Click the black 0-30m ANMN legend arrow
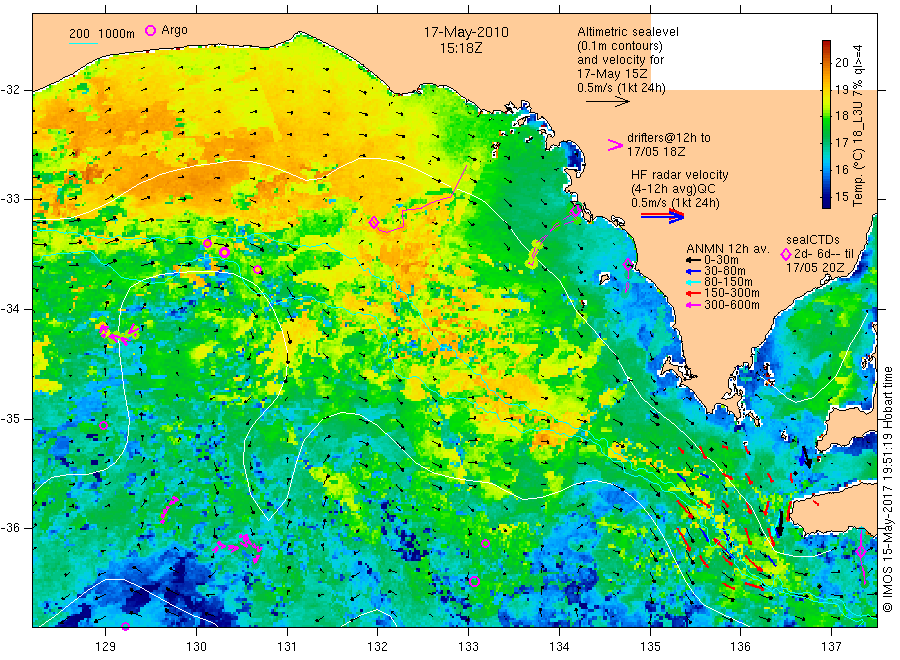 tap(693, 260)
